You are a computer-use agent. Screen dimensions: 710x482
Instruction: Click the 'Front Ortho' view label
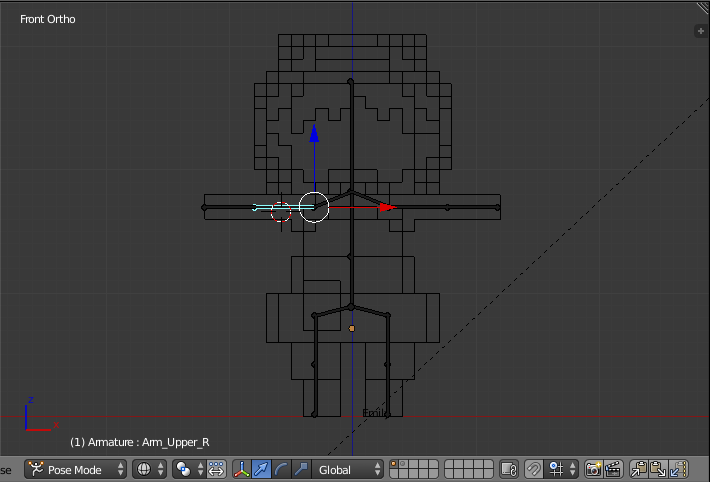[48, 19]
